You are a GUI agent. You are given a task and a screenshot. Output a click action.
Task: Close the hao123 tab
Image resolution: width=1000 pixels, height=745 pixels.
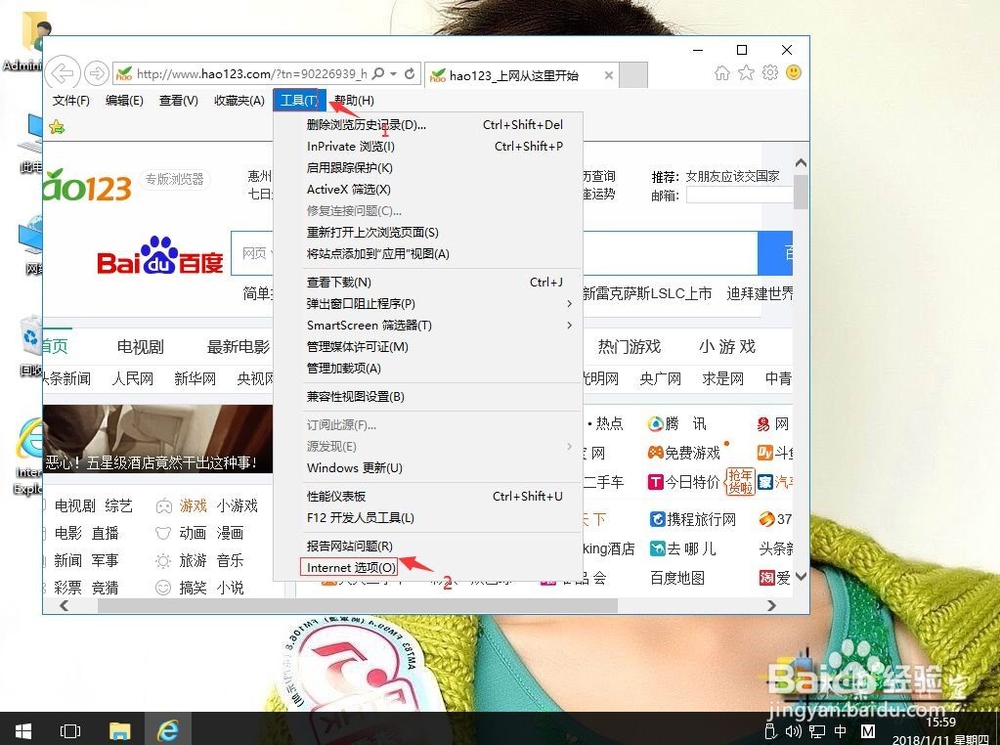[x=609, y=75]
